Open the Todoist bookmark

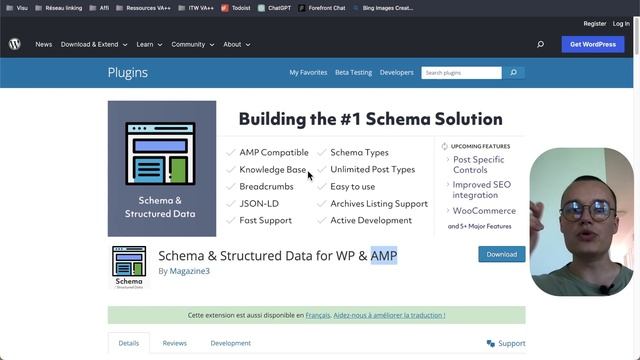coord(236,8)
